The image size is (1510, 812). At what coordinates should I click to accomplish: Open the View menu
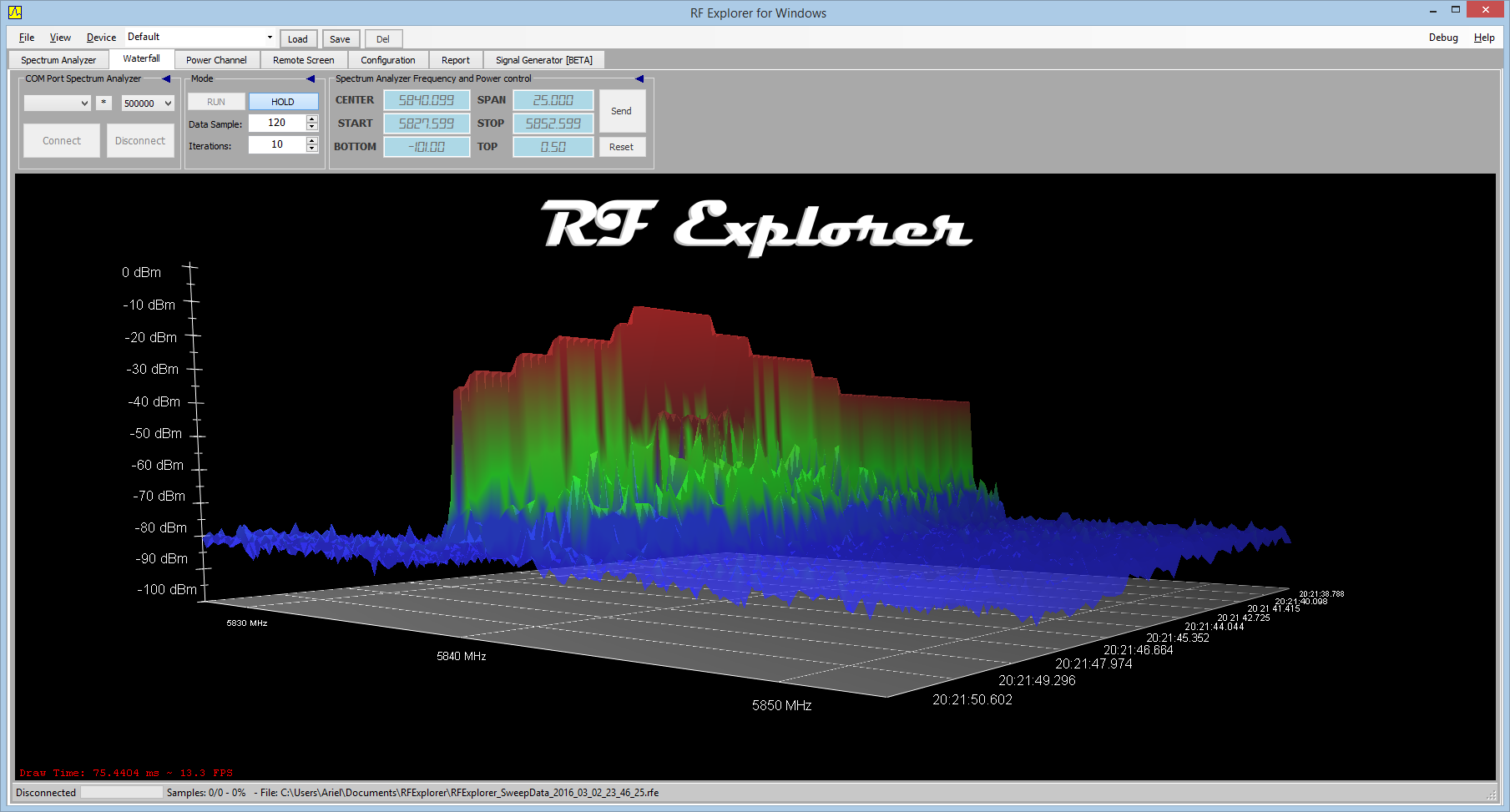(x=60, y=38)
